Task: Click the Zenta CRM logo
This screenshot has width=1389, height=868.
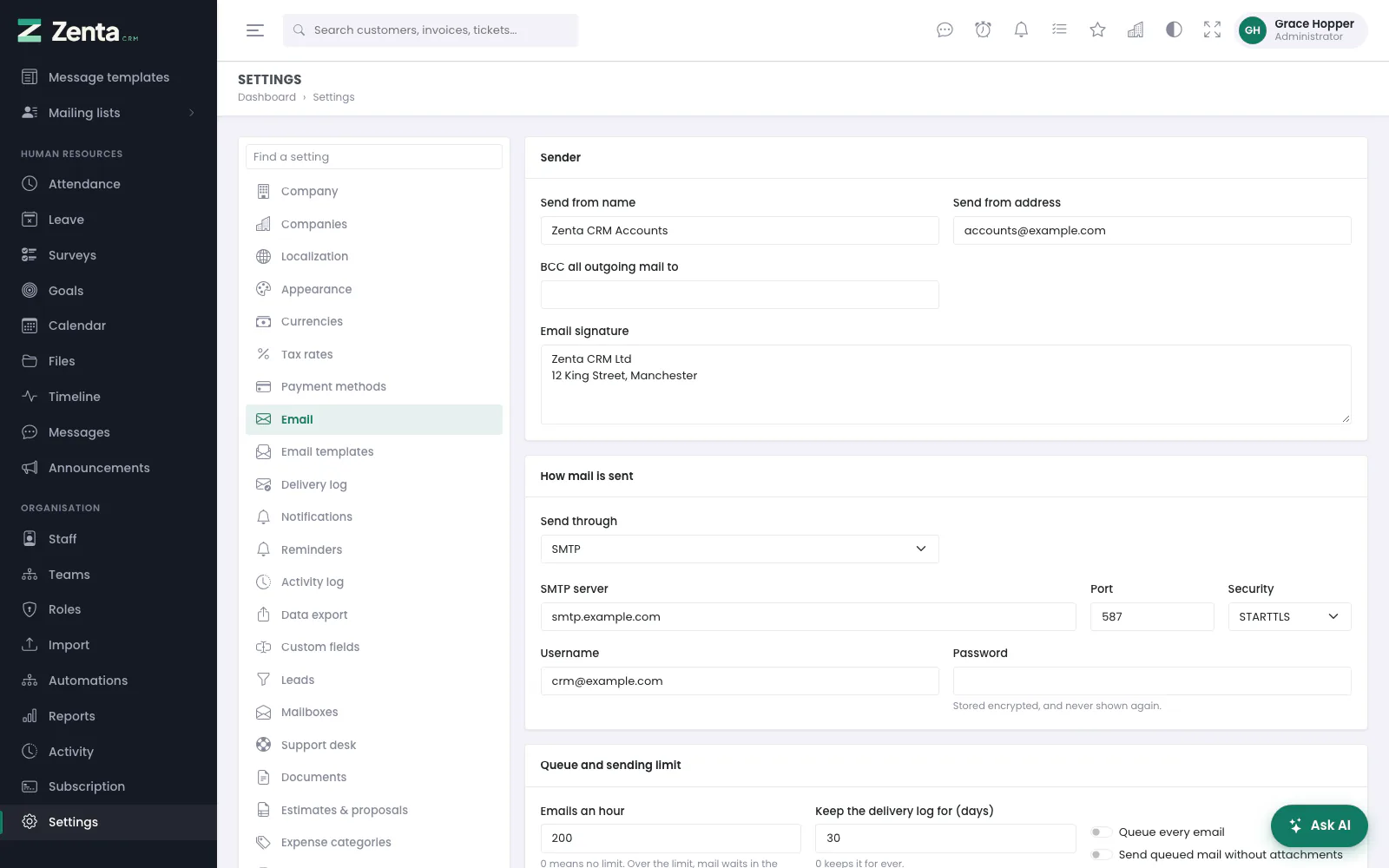Action: [x=78, y=31]
